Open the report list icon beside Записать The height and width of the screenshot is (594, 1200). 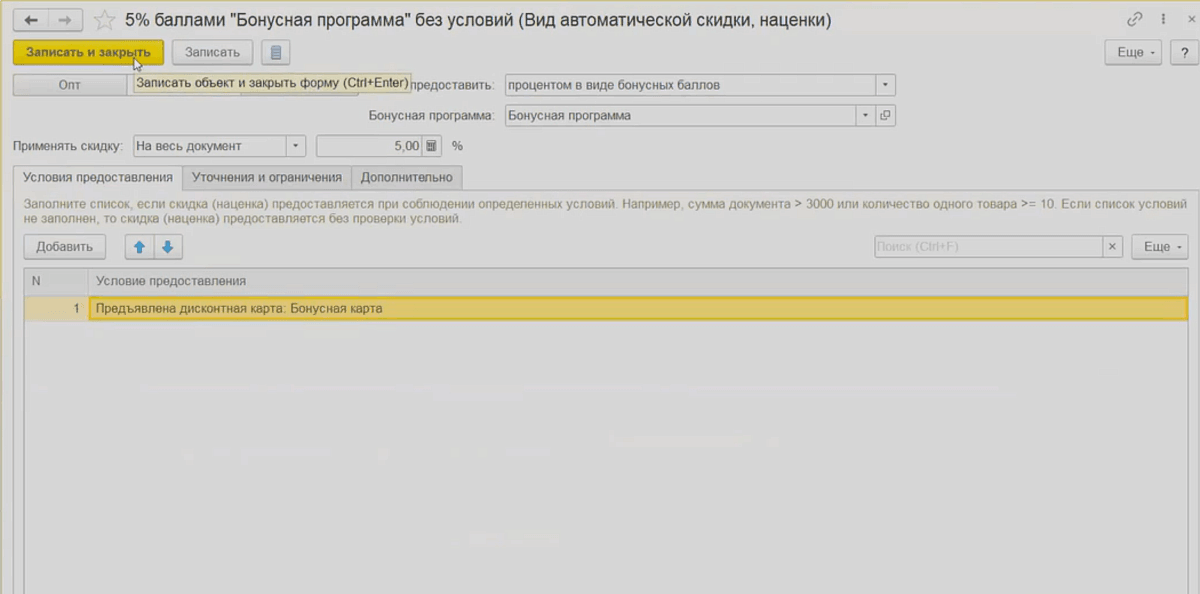(x=276, y=52)
